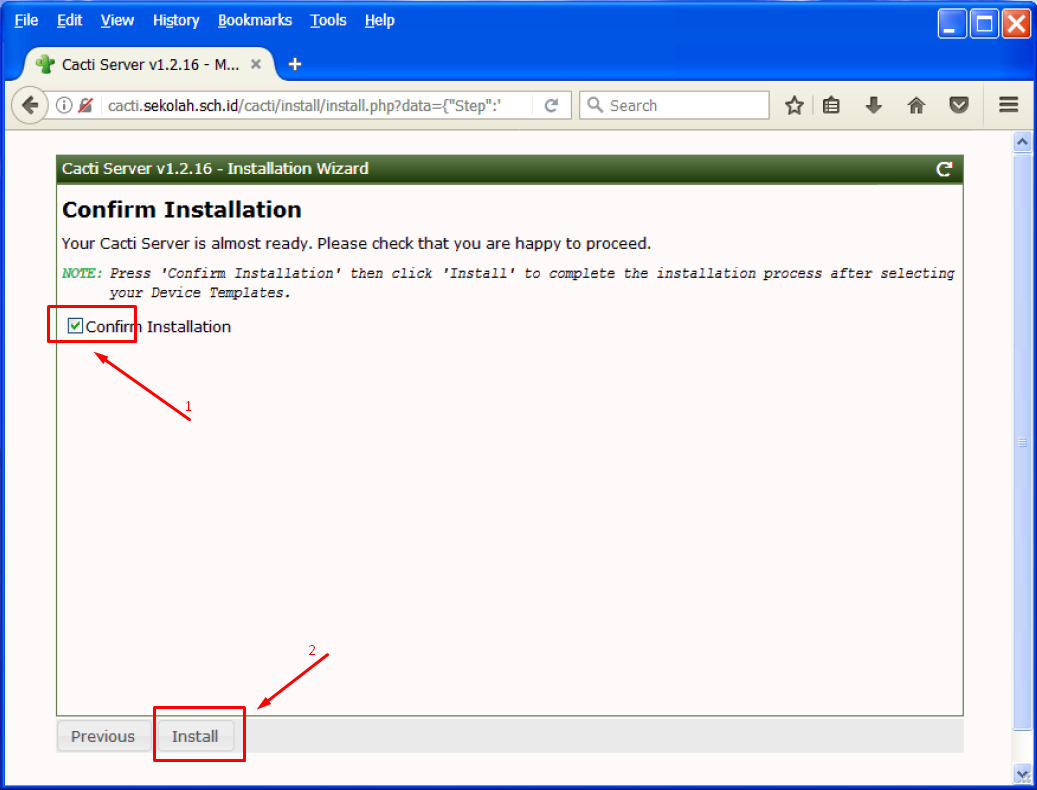
Task: Click the Install button
Action: click(x=195, y=736)
